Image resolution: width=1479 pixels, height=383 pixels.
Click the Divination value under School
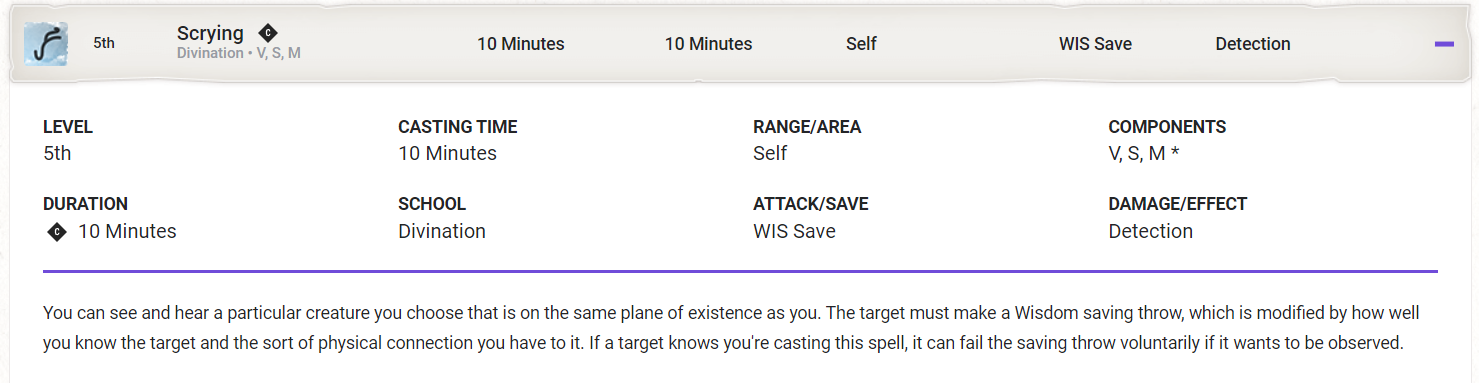pos(442,231)
